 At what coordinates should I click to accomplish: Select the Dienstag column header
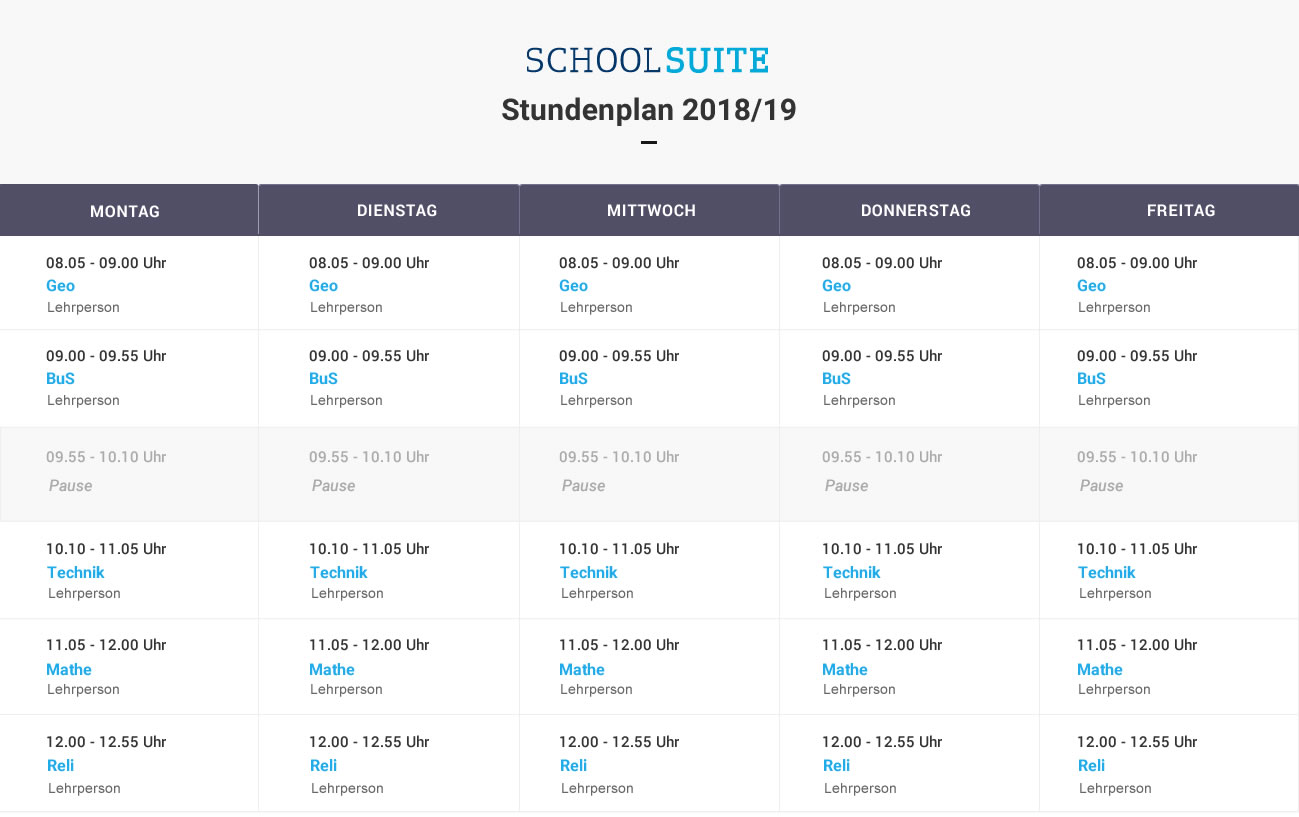click(397, 211)
